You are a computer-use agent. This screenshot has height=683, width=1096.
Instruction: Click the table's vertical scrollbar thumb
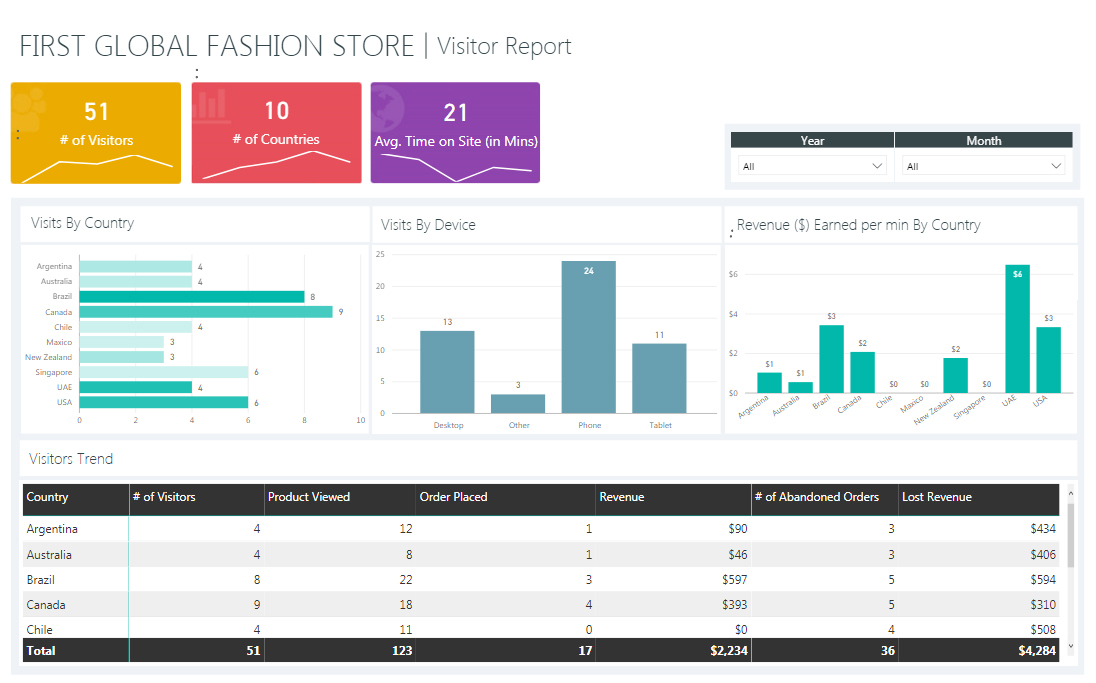point(1070,534)
